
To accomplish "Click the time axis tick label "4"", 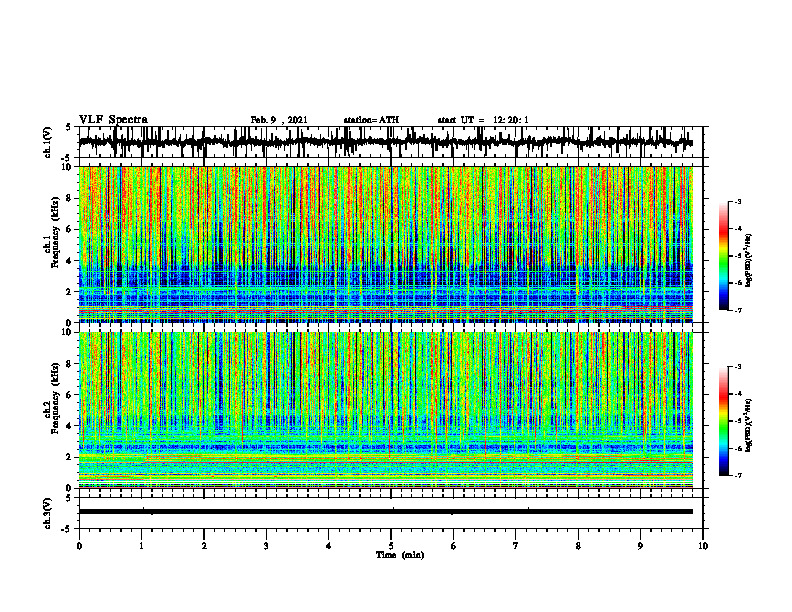I will 328,546.
